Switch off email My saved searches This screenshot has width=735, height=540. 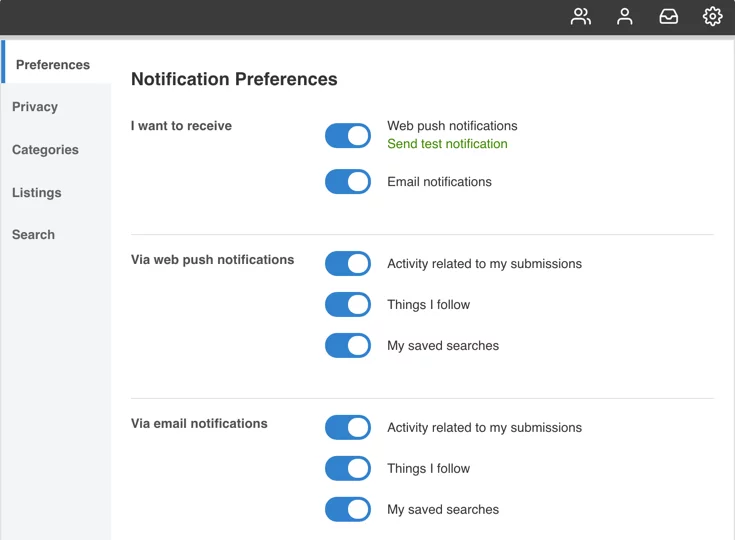[348, 510]
